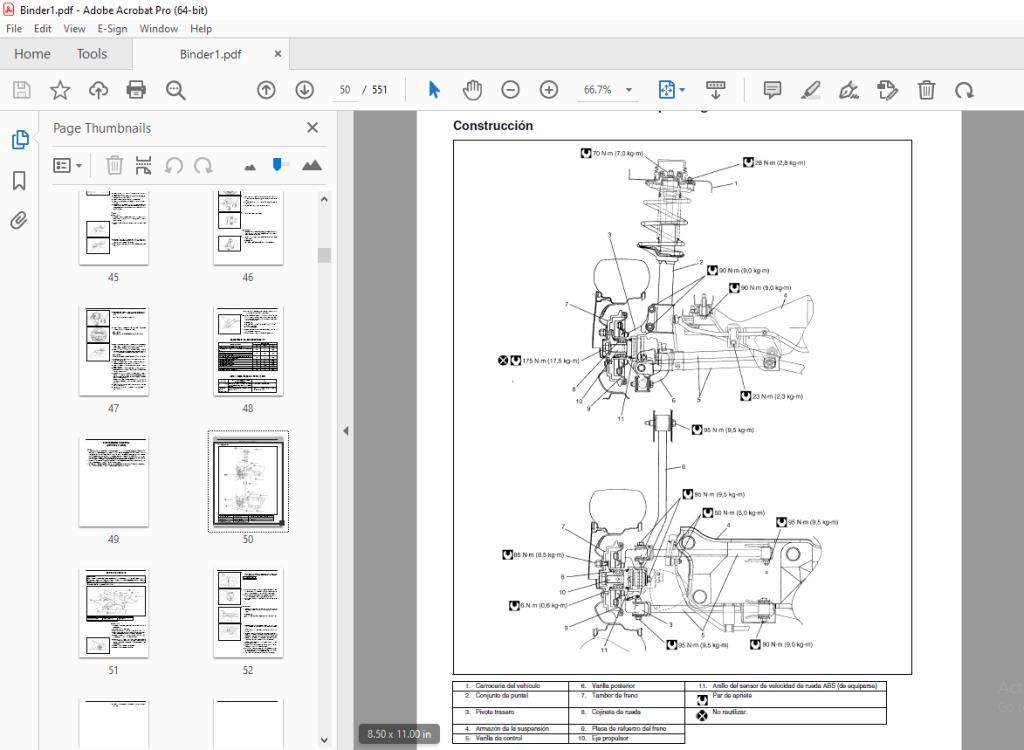
Task: Reduce thumbnail size with the small mountain icon
Action: coord(249,167)
